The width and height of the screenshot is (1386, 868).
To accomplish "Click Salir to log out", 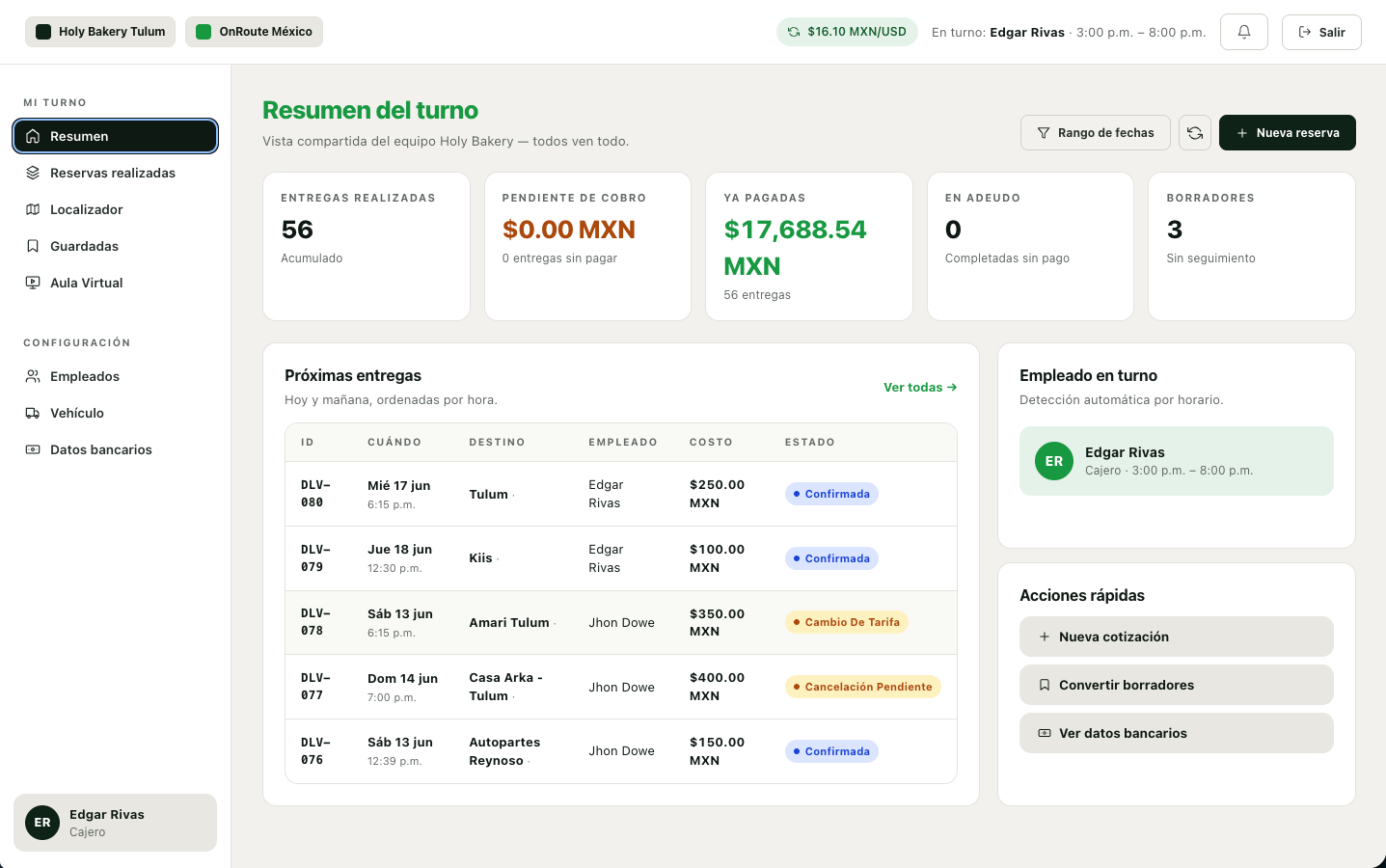I will tap(1321, 32).
